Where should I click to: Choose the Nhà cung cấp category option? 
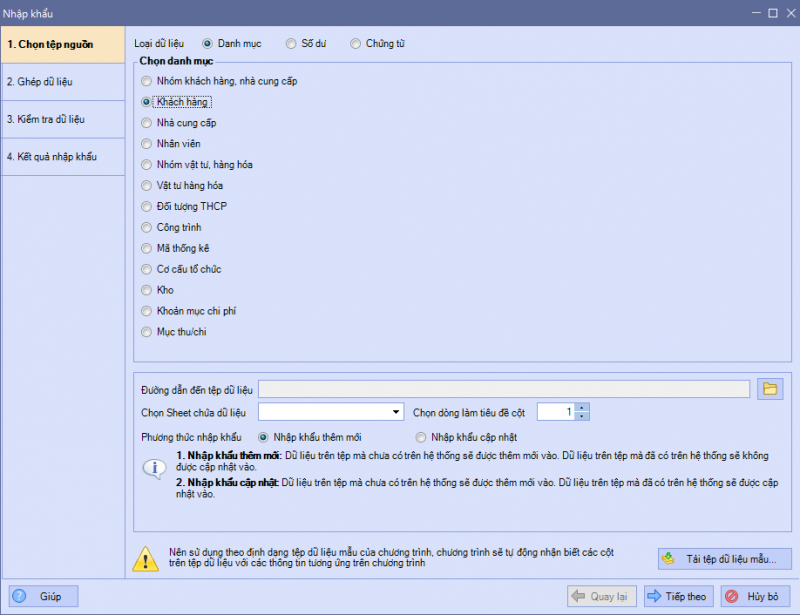pyautogui.click(x=148, y=123)
